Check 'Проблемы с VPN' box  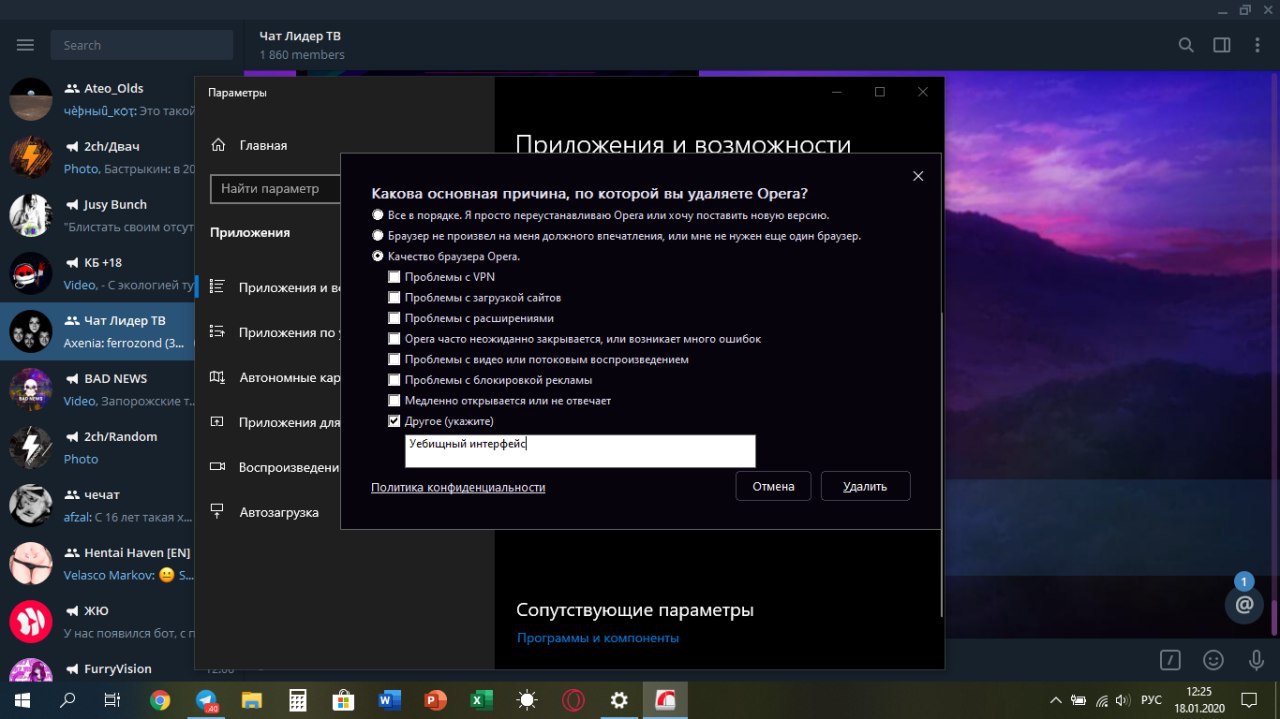(394, 277)
